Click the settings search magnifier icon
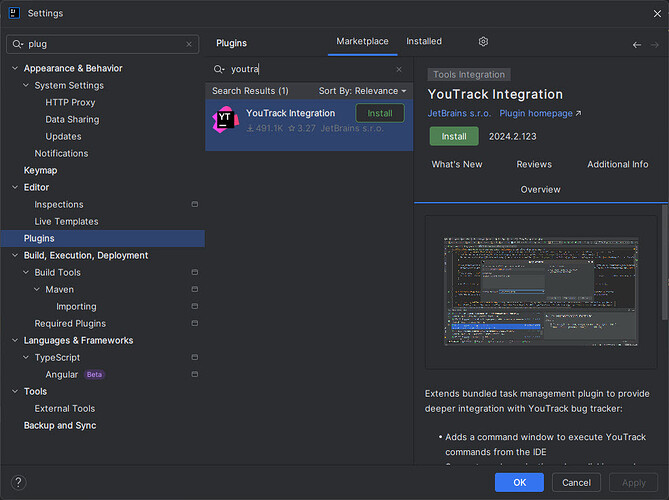The width and height of the screenshot is (669, 500). click(x=17, y=44)
